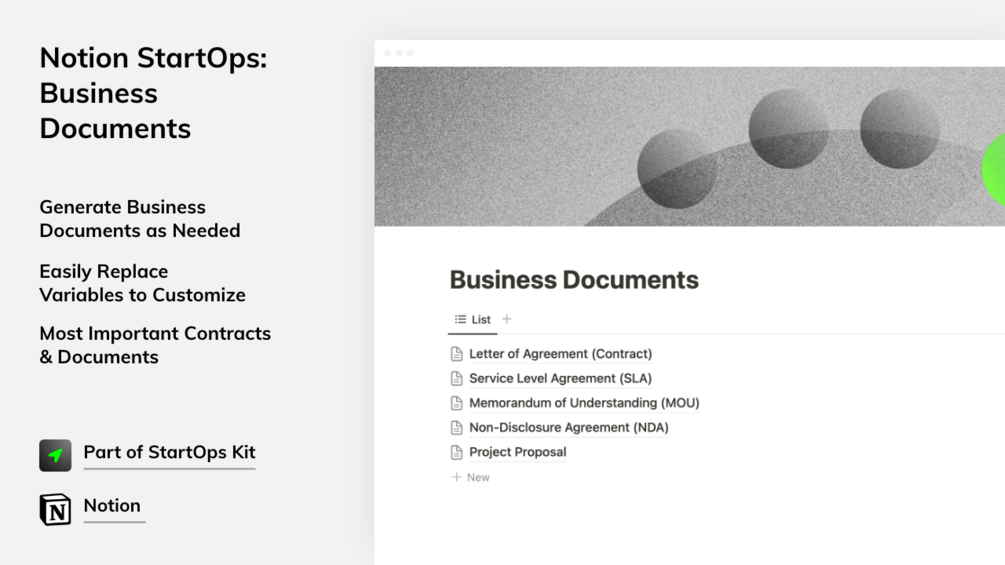The height and width of the screenshot is (565, 1005).
Task: Open Non-Disclosure Agreement (NDA) page
Action: click(x=569, y=427)
